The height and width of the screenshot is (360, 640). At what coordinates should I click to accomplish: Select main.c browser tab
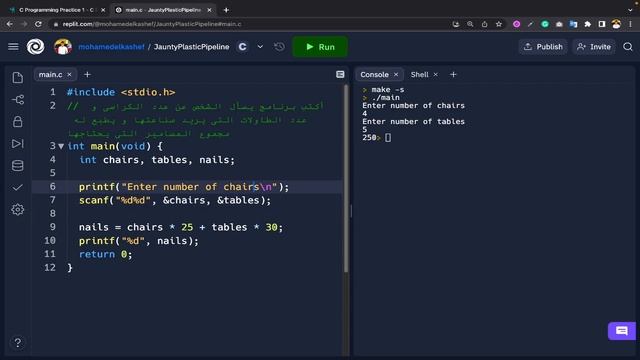[162, 10]
